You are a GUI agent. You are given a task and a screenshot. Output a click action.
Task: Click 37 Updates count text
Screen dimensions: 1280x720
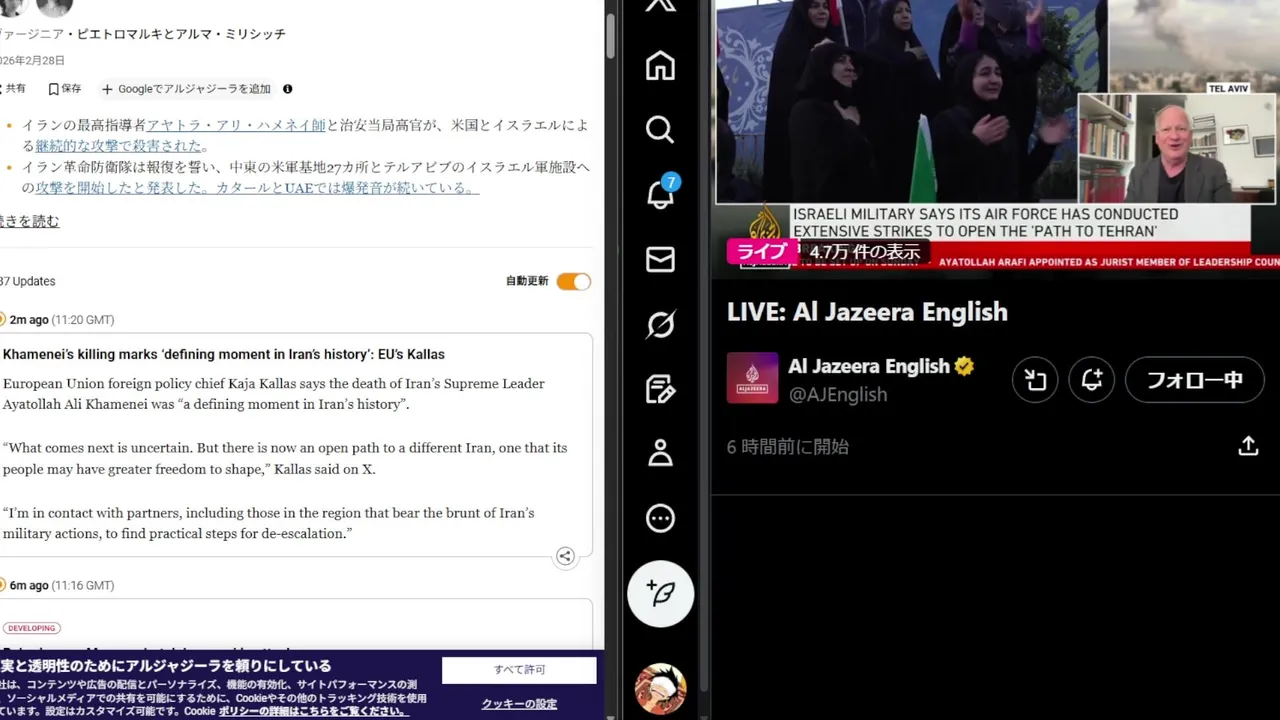pyautogui.click(x=28, y=282)
